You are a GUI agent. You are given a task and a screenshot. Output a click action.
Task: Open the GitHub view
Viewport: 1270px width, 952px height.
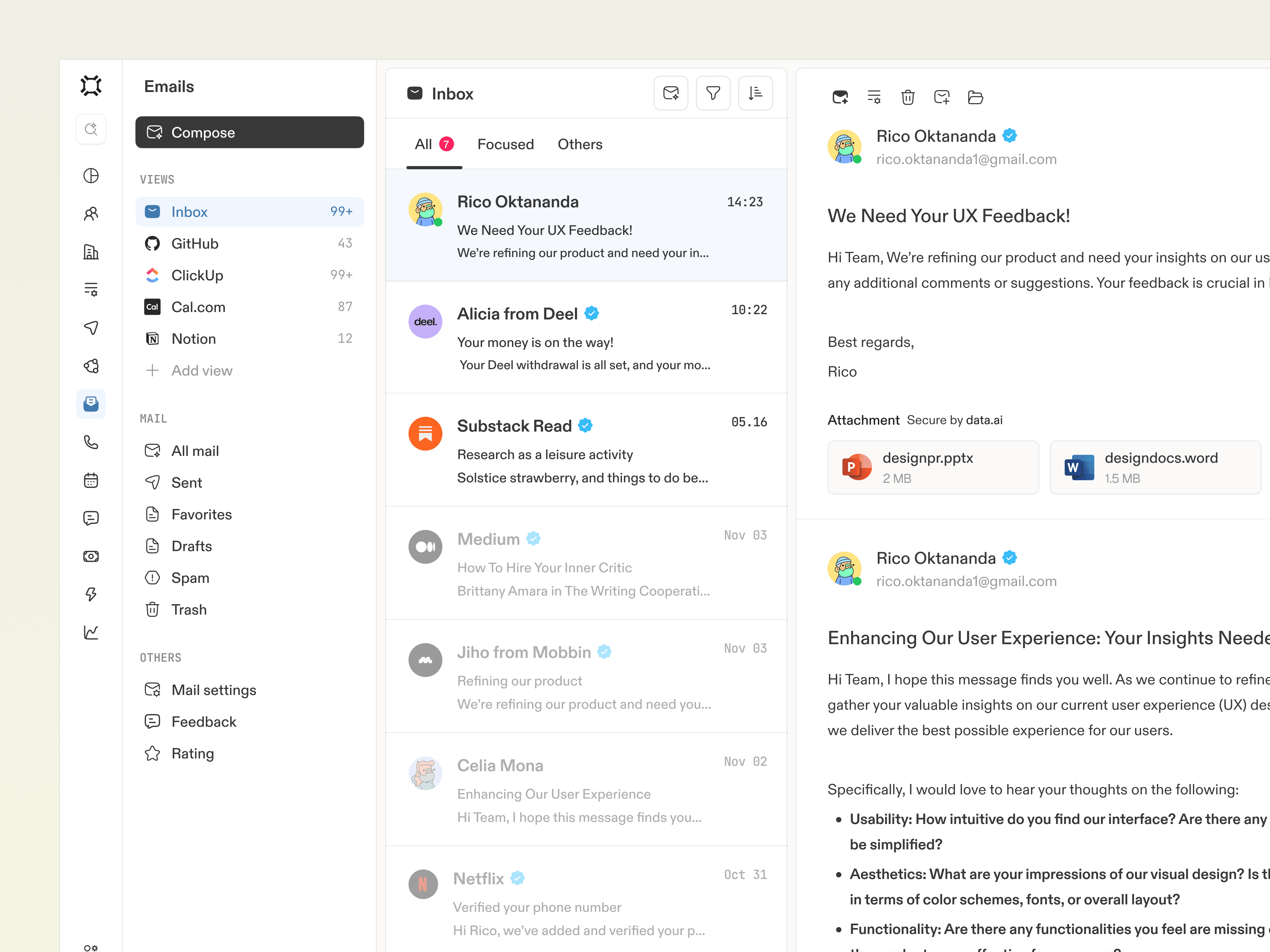(x=195, y=243)
